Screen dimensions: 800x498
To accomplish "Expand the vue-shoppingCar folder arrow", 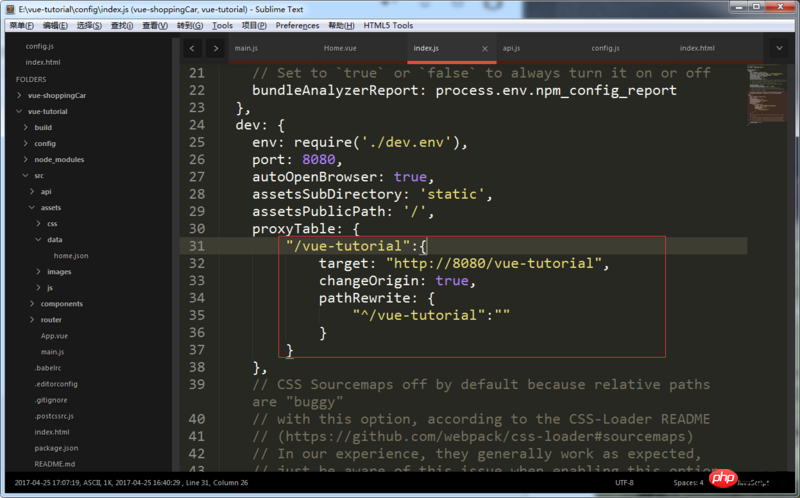I will click(19, 95).
